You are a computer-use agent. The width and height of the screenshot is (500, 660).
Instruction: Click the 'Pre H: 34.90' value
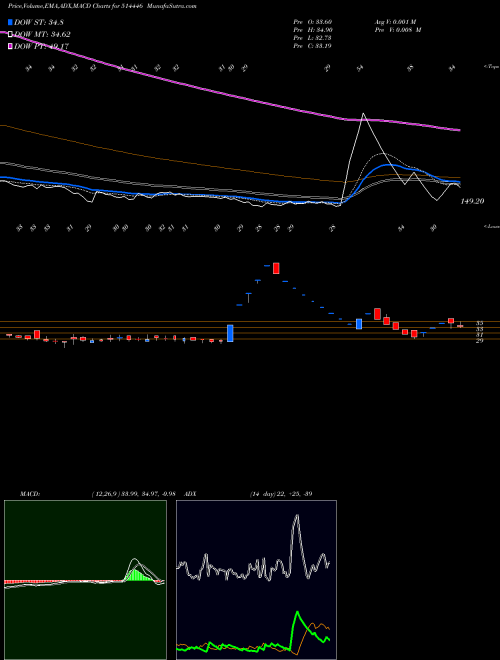point(313,30)
